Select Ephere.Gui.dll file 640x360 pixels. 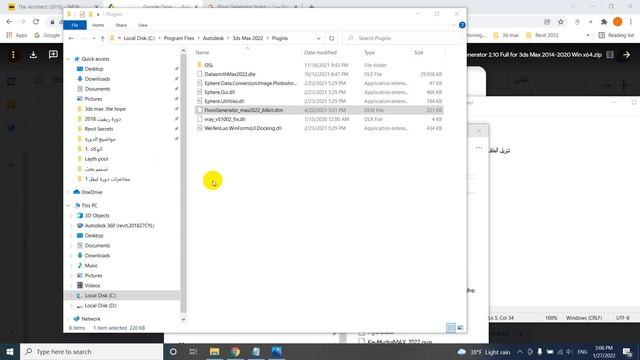point(220,92)
